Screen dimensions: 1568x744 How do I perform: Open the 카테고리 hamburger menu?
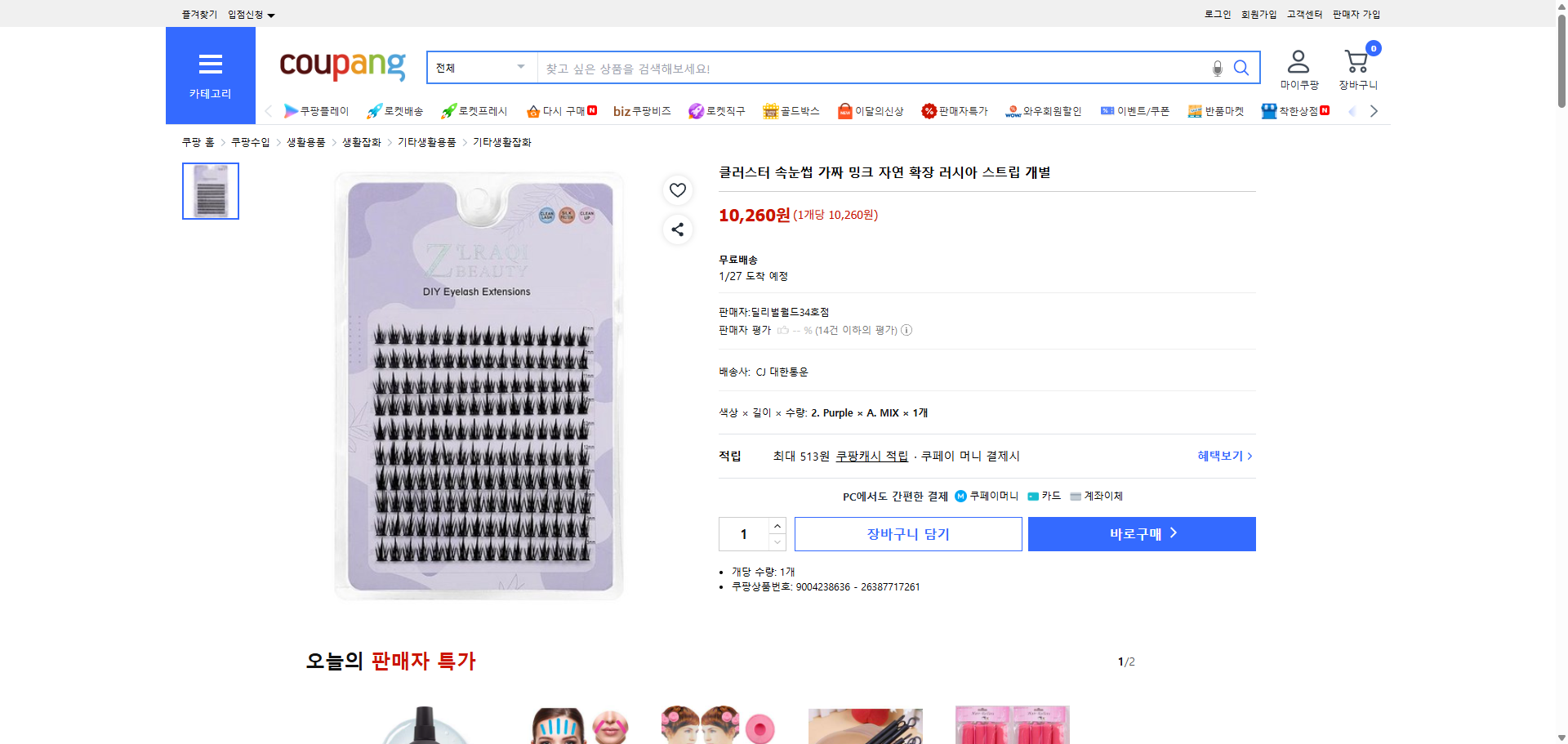210,65
